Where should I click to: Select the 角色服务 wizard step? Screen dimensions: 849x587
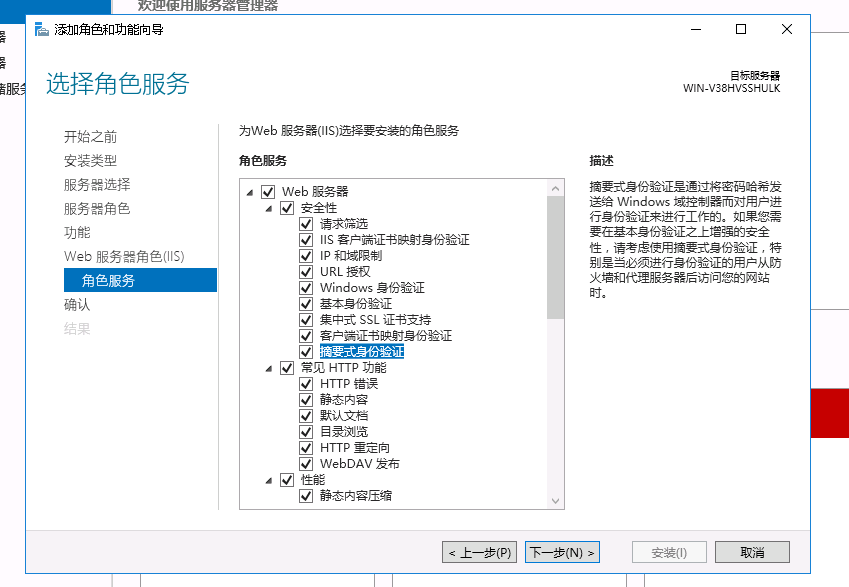[140, 280]
